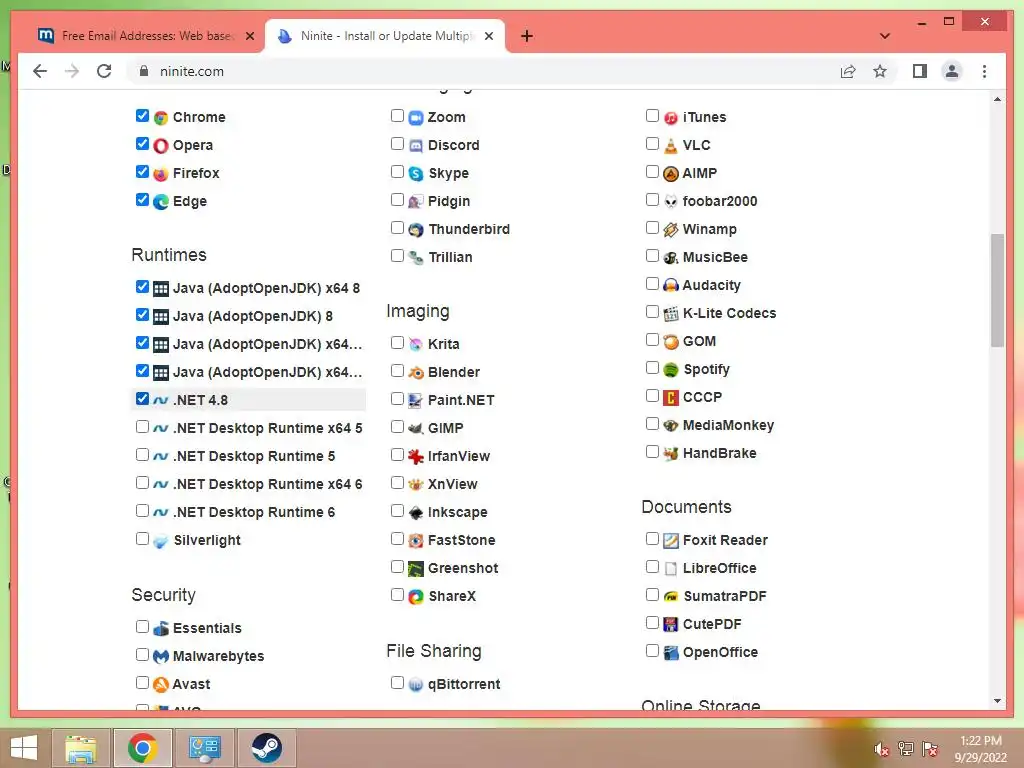Check the Silverlight checkbox
Image resolution: width=1024 pixels, height=768 pixels.
(x=142, y=539)
